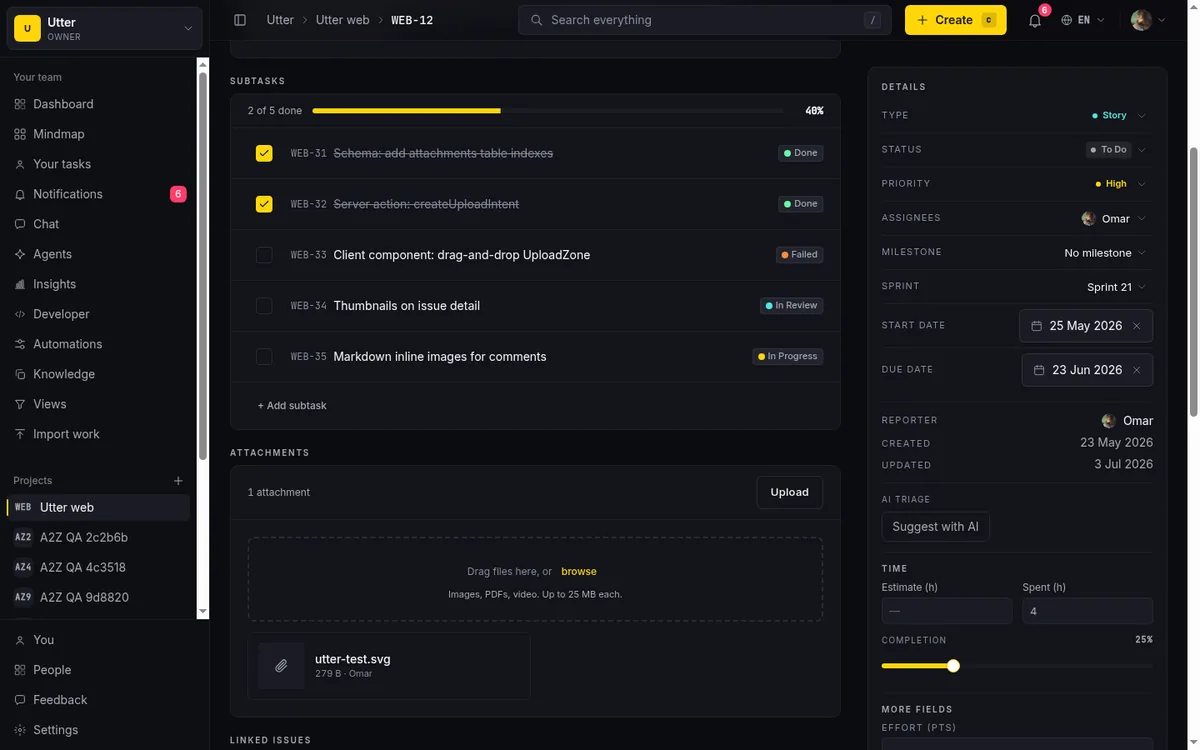Click the Spent hours input
1200x750 pixels.
click(x=1087, y=611)
